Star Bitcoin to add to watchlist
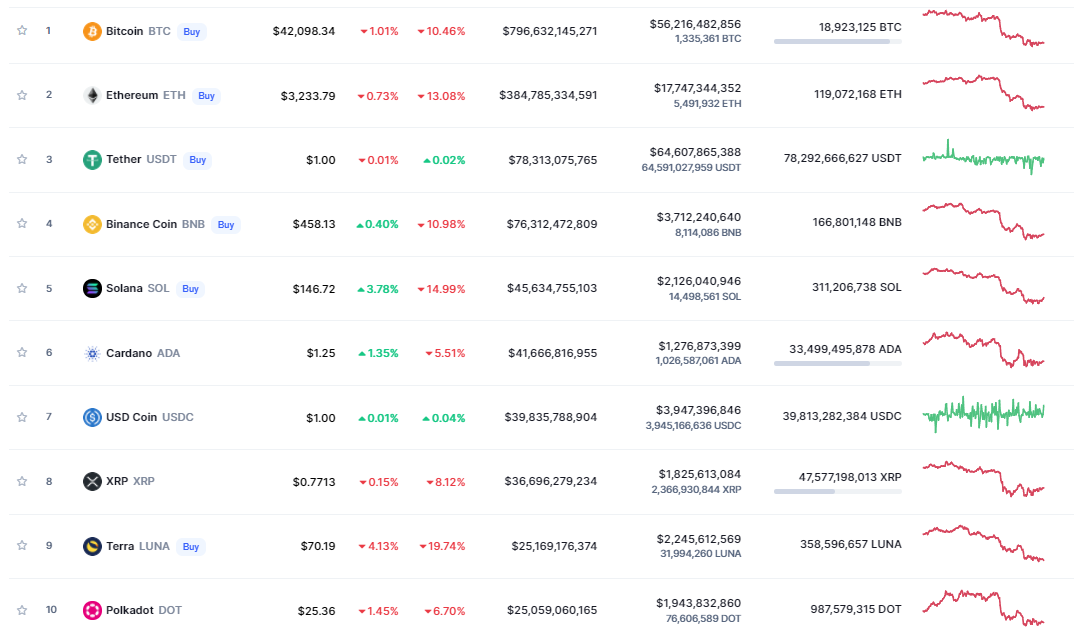The image size is (1074, 627). pyautogui.click(x=22, y=30)
